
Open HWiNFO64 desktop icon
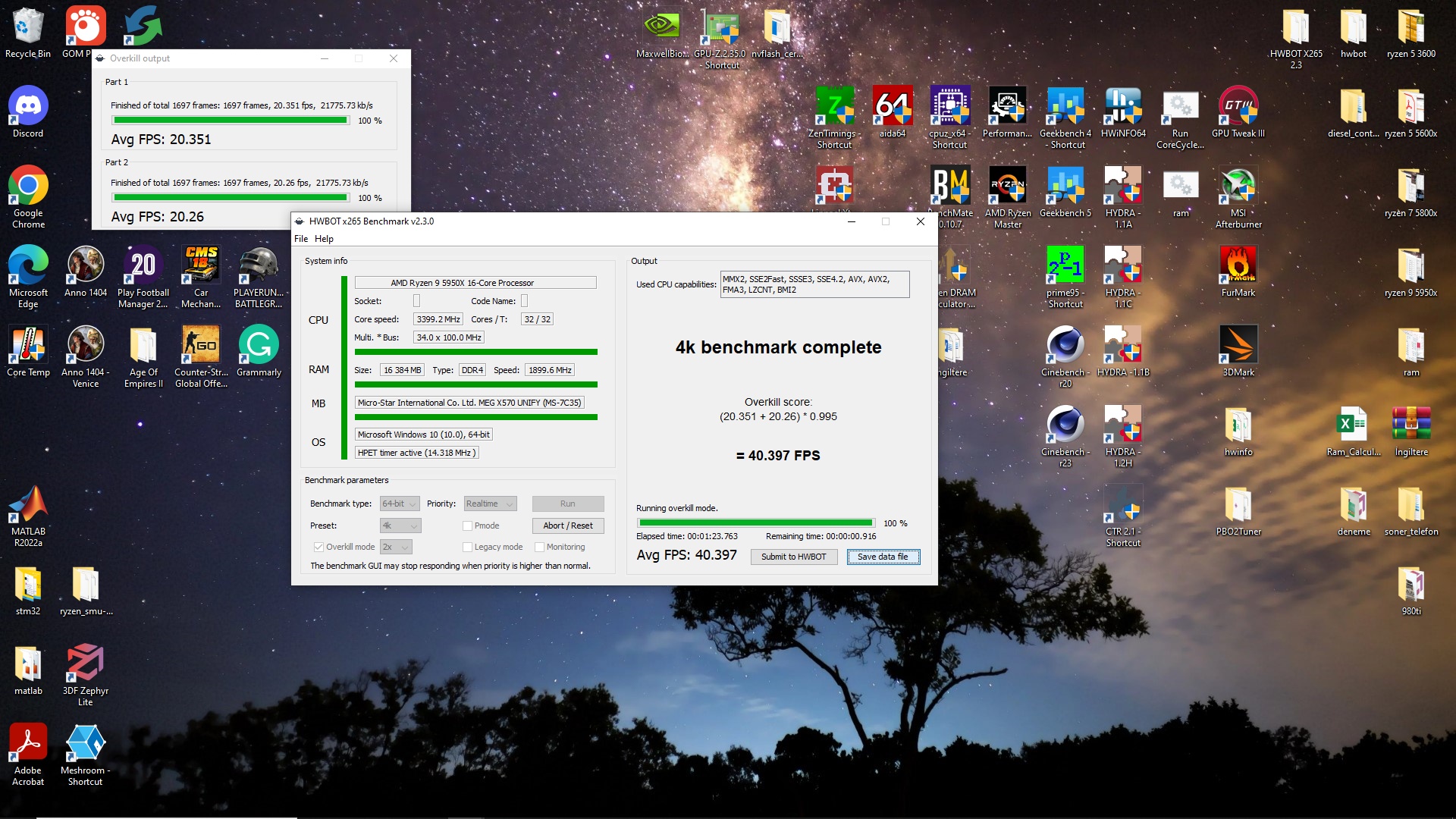[x=1123, y=112]
